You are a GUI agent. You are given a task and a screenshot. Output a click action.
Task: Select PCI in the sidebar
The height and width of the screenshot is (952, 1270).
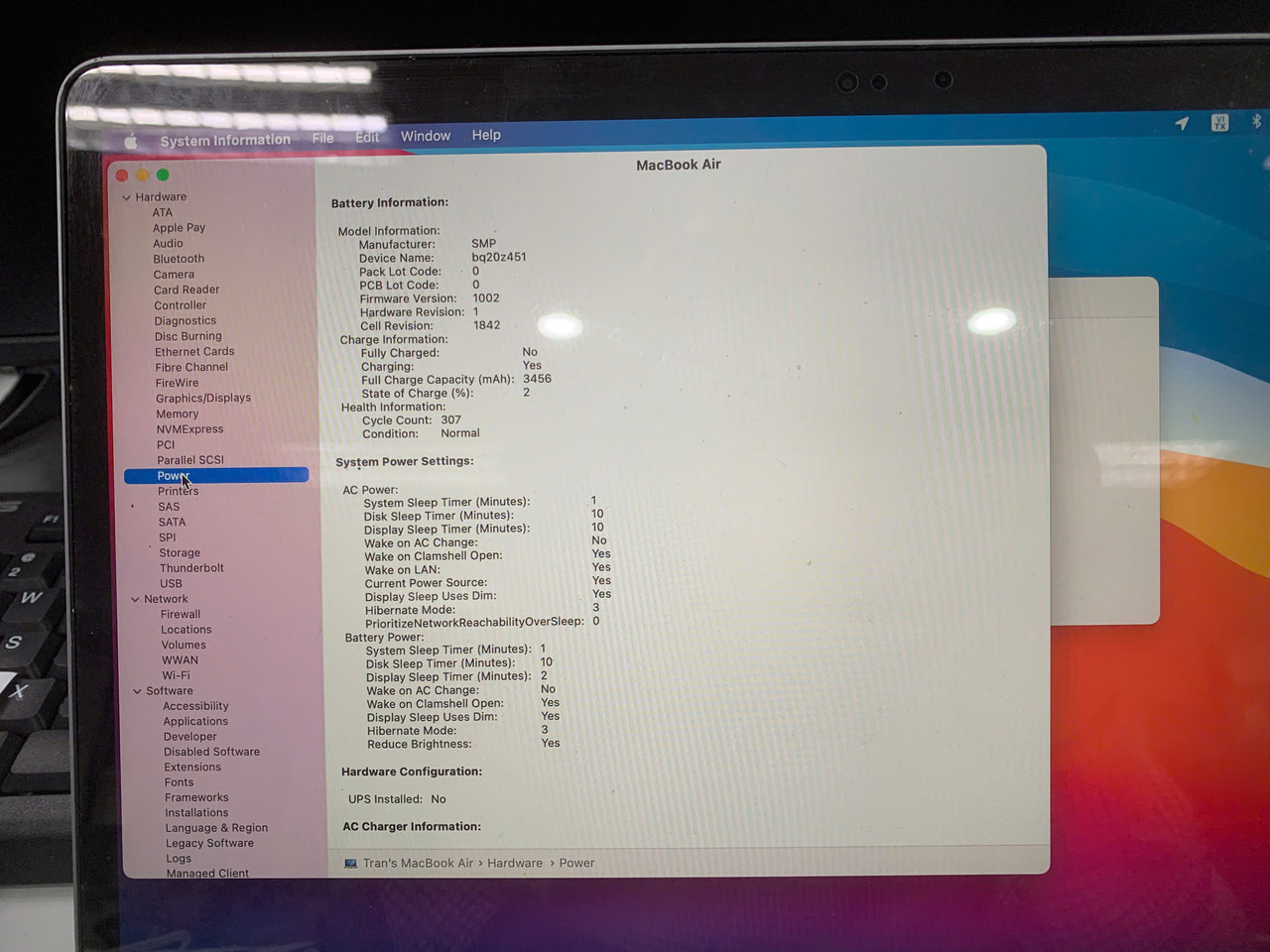(166, 445)
